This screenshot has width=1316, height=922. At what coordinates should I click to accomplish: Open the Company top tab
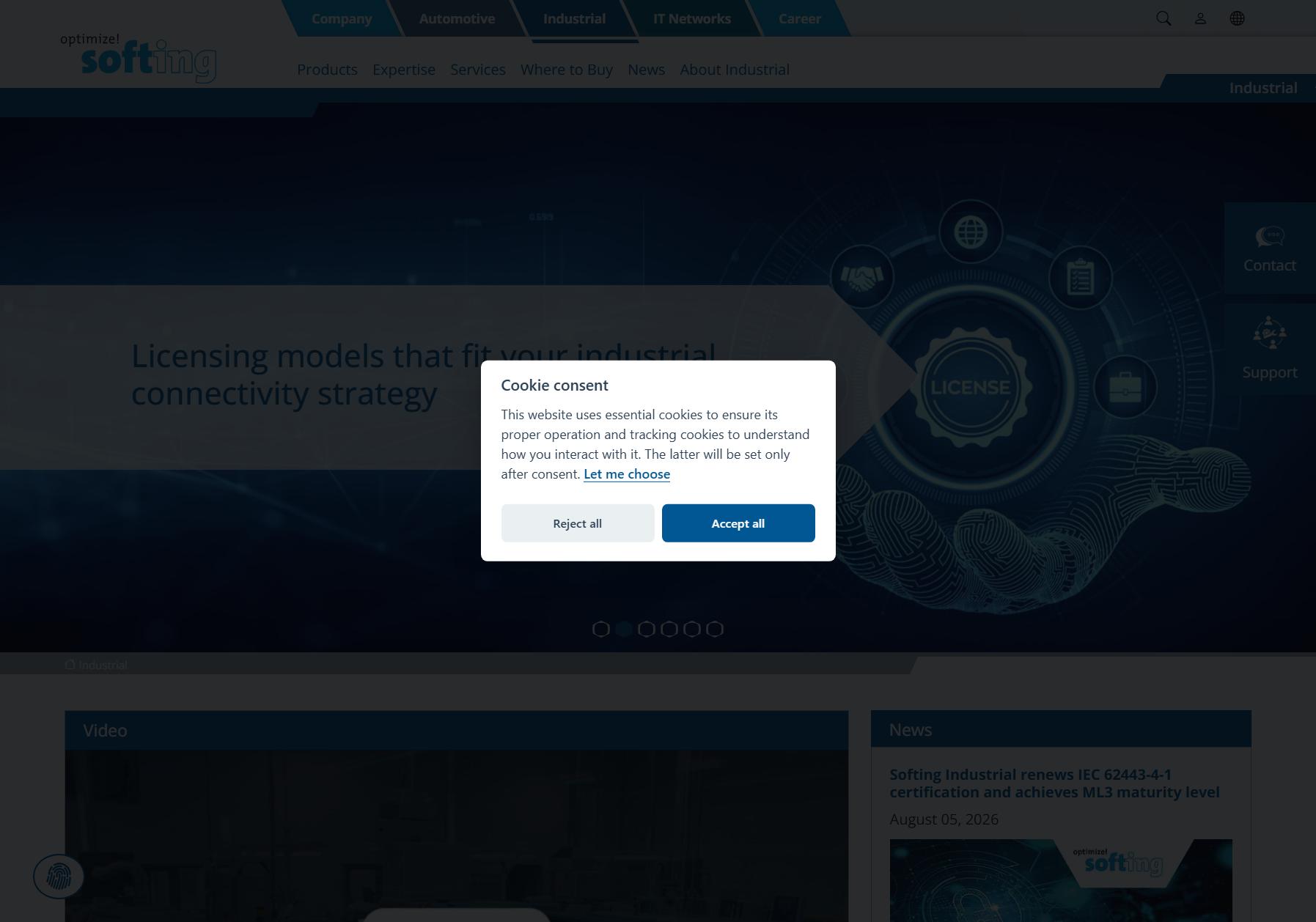[342, 18]
